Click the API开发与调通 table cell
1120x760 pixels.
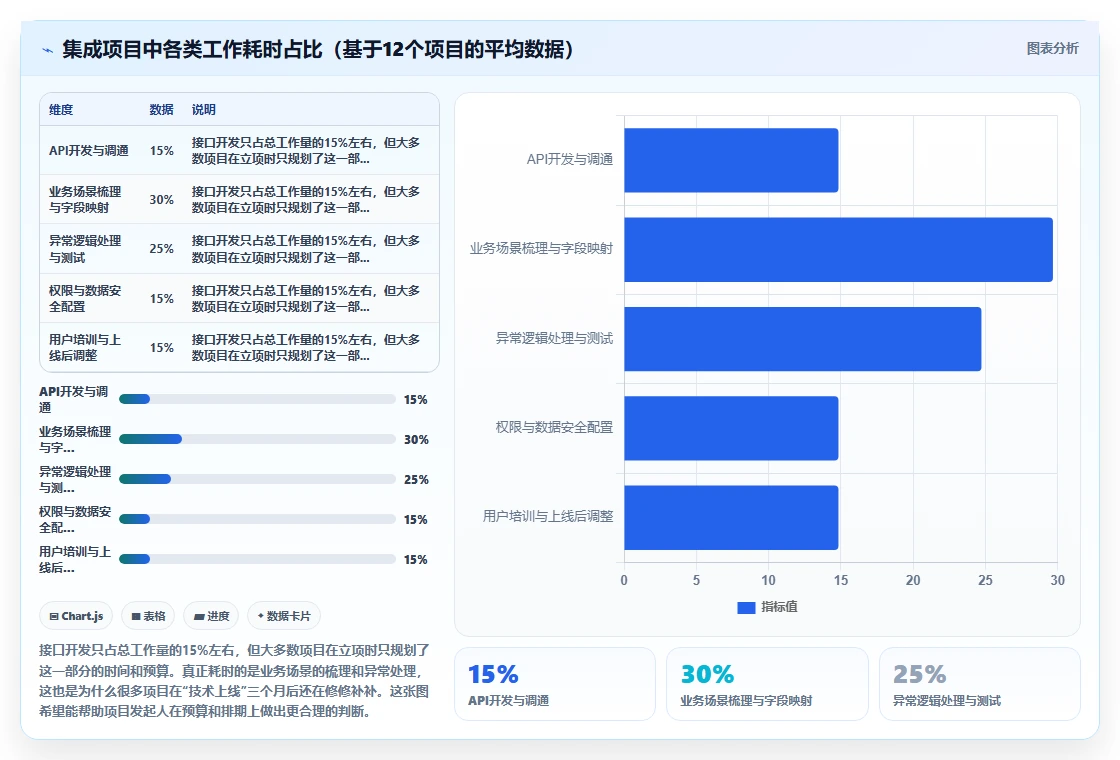89,151
